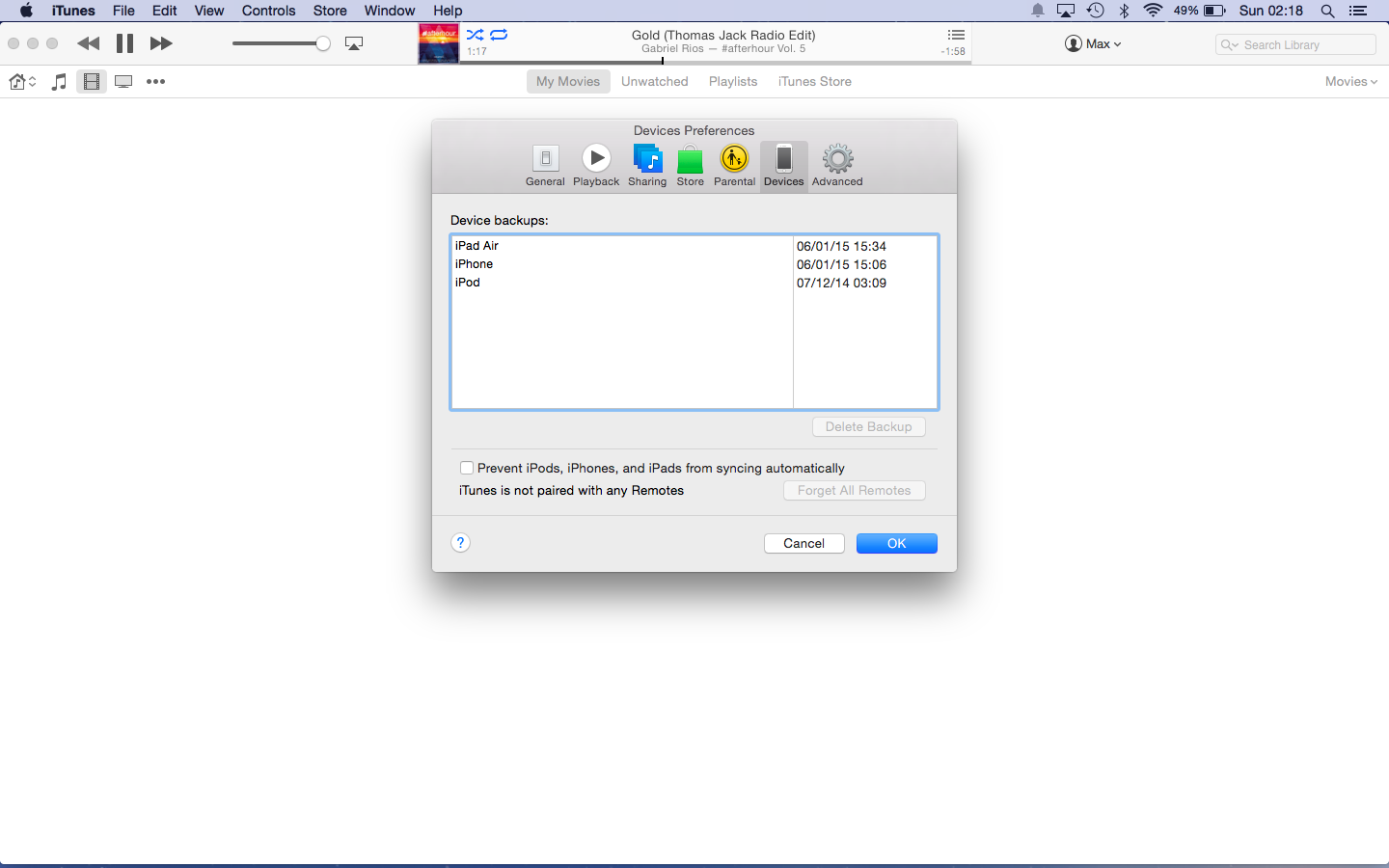
Task: Click the menu bar clock Sun 02:18
Action: (1271, 11)
